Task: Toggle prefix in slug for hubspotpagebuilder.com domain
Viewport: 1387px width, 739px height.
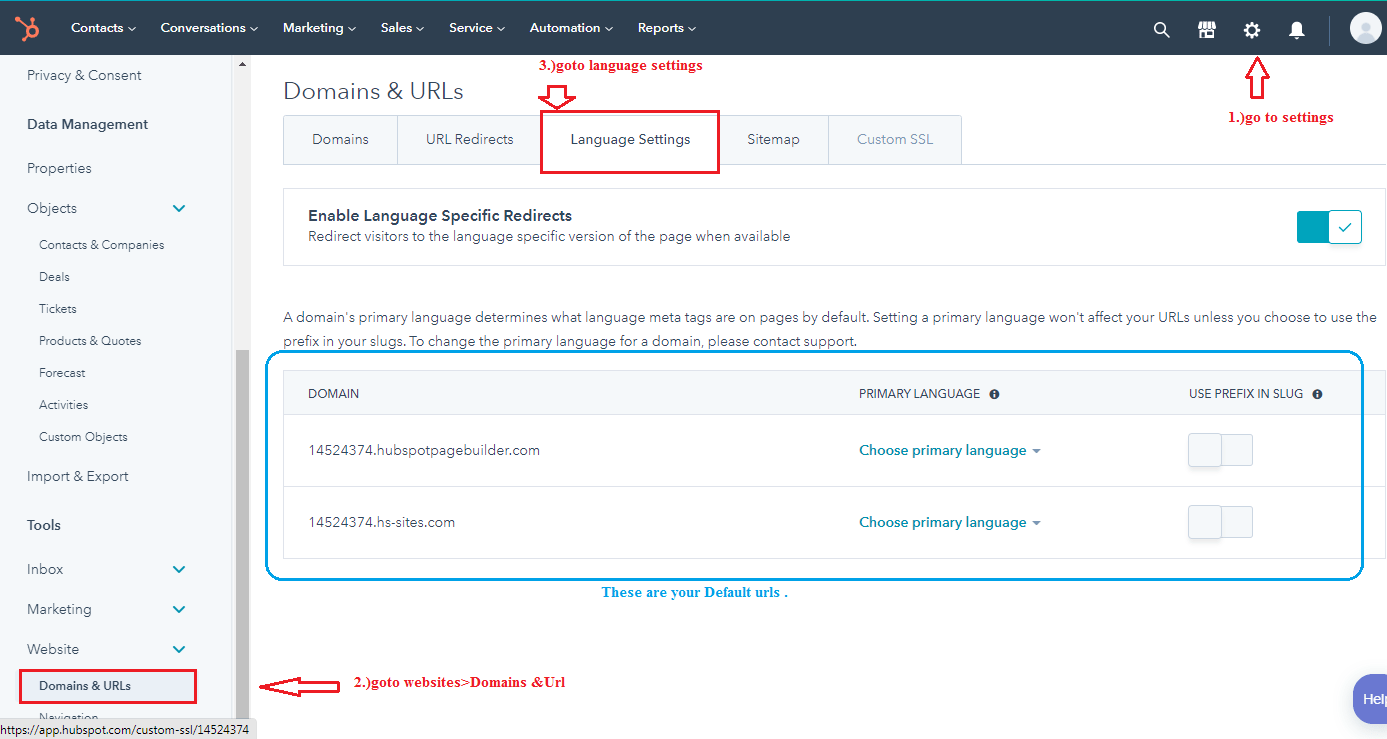Action: click(1220, 449)
